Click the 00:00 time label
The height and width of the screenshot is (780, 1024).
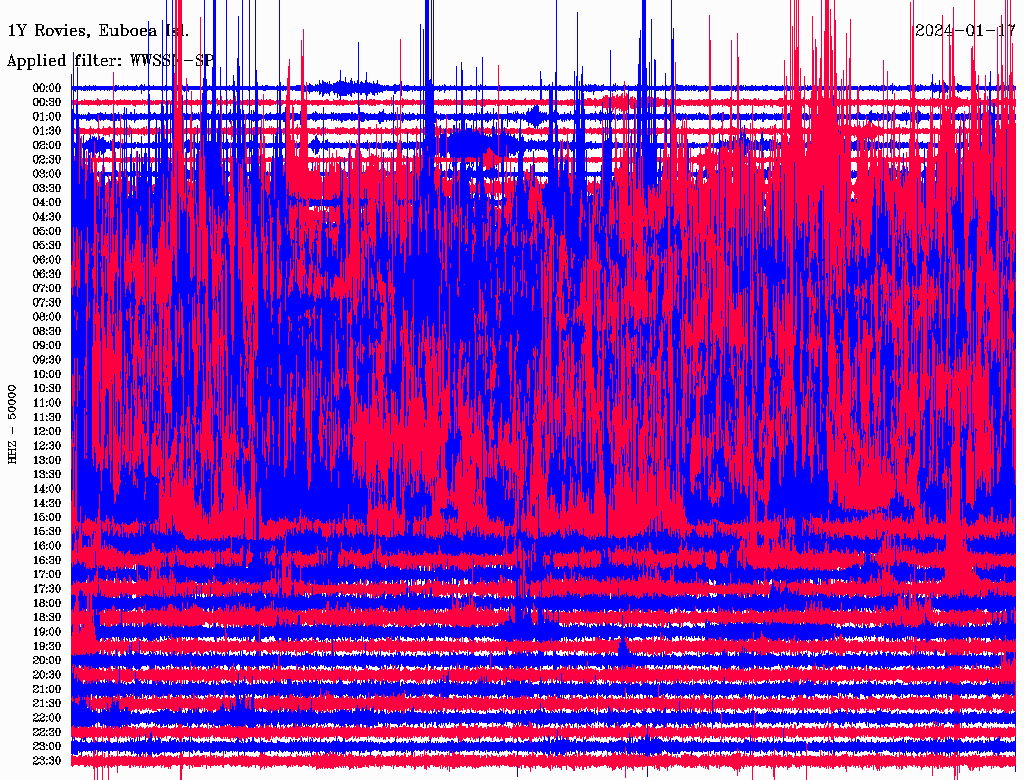point(47,88)
